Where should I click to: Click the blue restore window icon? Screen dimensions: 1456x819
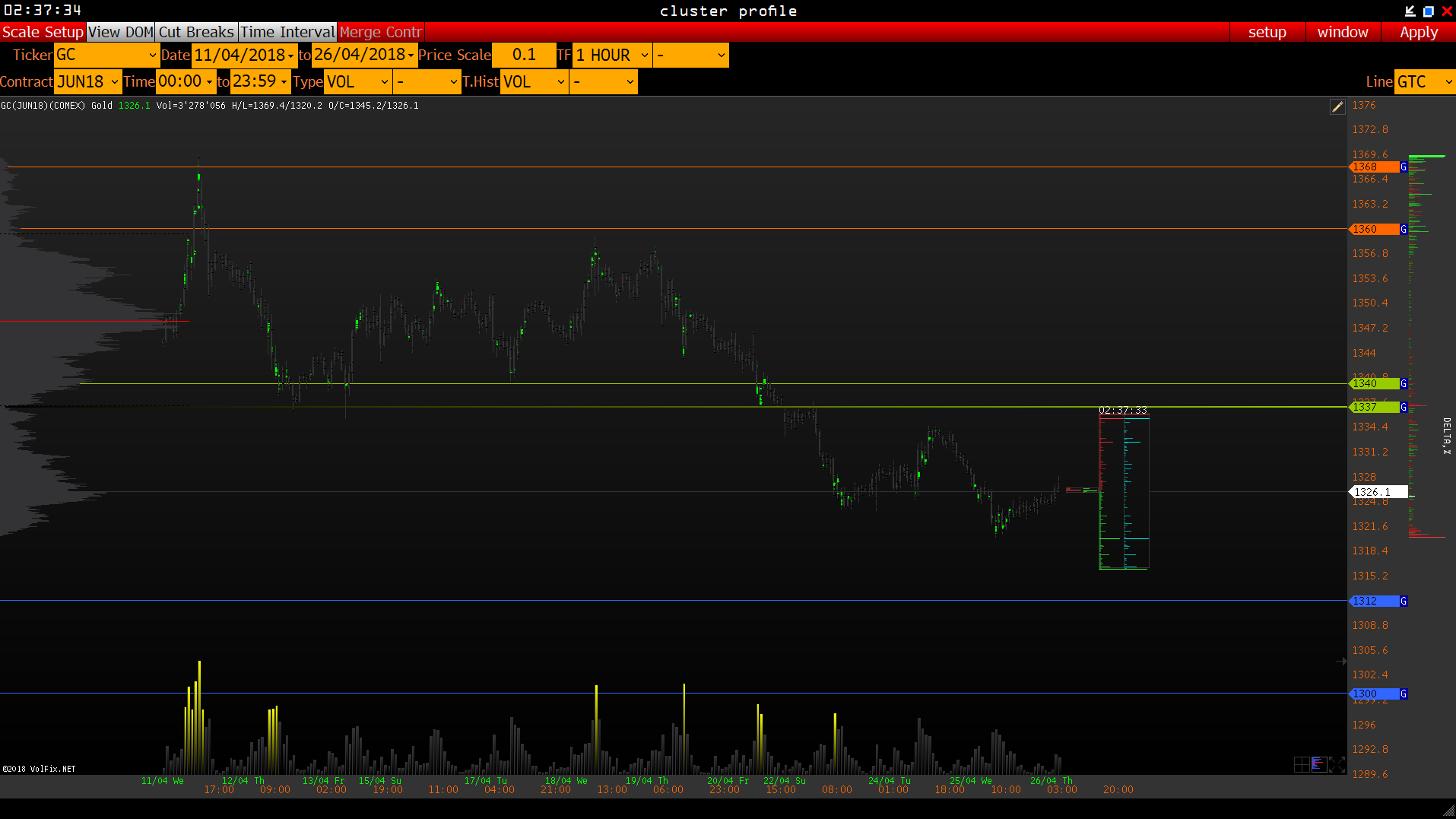pos(1428,11)
